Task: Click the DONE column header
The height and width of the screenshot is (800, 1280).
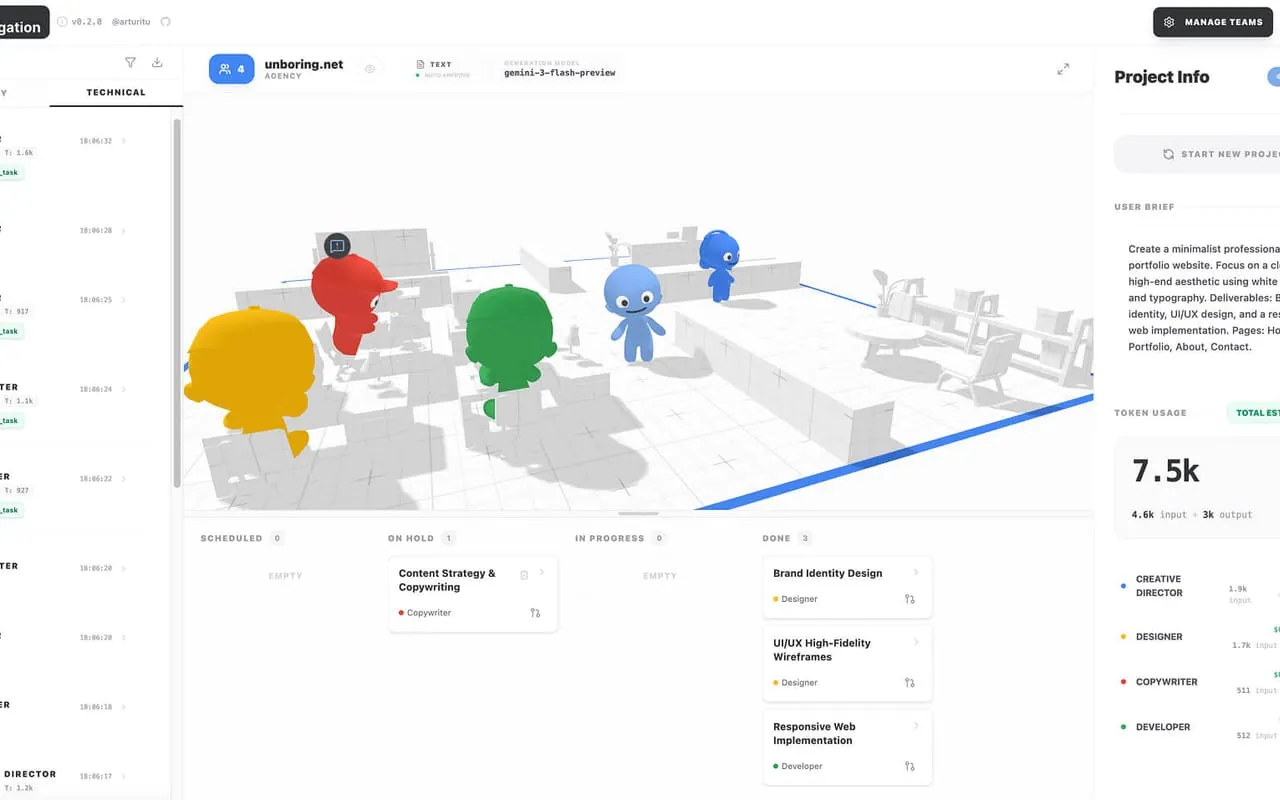Action: [x=776, y=538]
